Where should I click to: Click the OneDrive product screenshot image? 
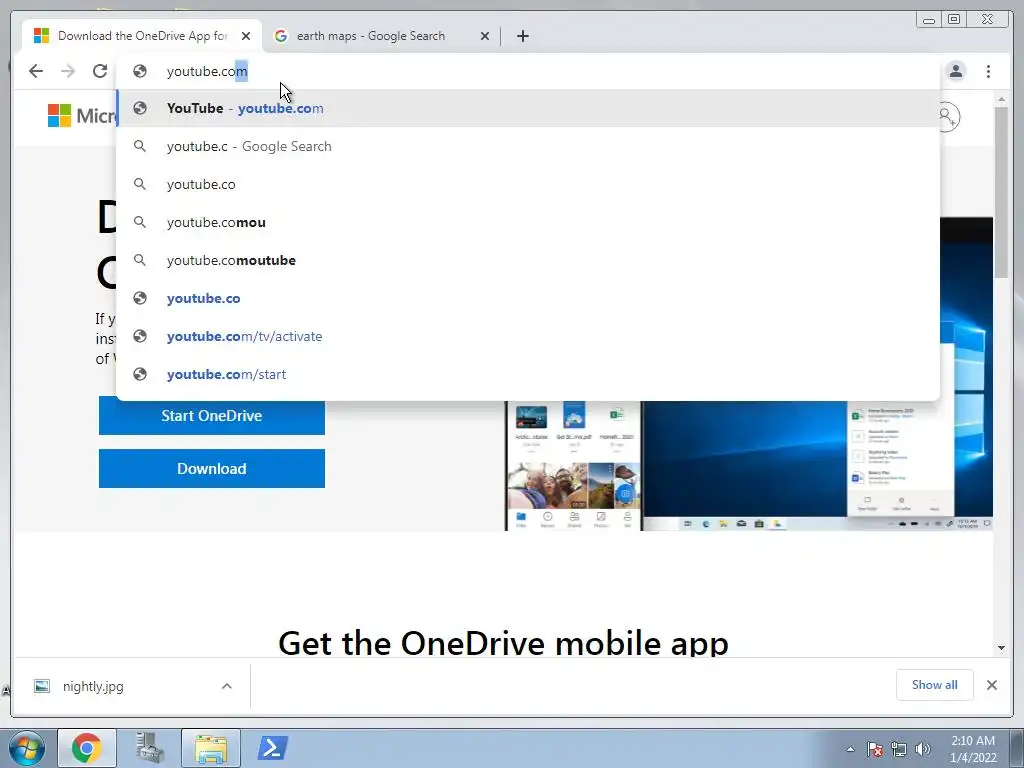(x=749, y=464)
